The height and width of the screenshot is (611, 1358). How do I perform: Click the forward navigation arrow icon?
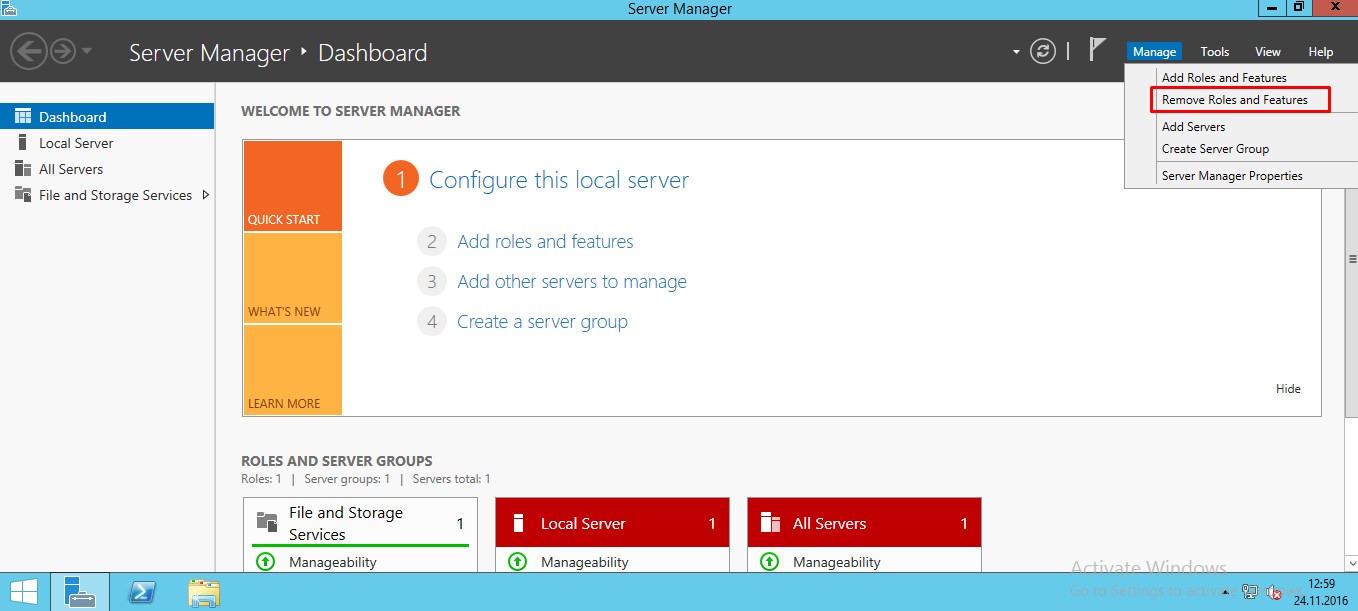pos(63,51)
